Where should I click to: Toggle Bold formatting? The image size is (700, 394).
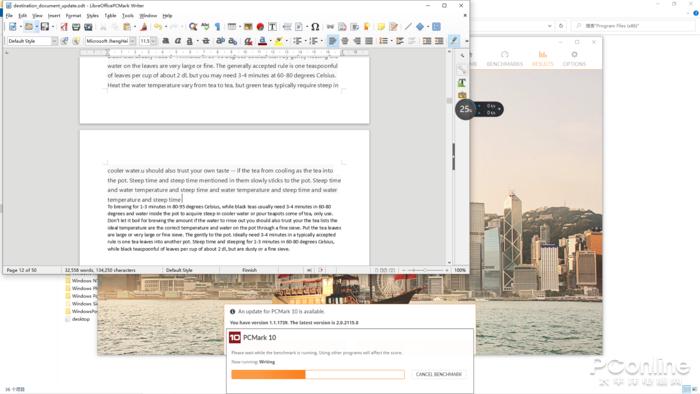166,41
